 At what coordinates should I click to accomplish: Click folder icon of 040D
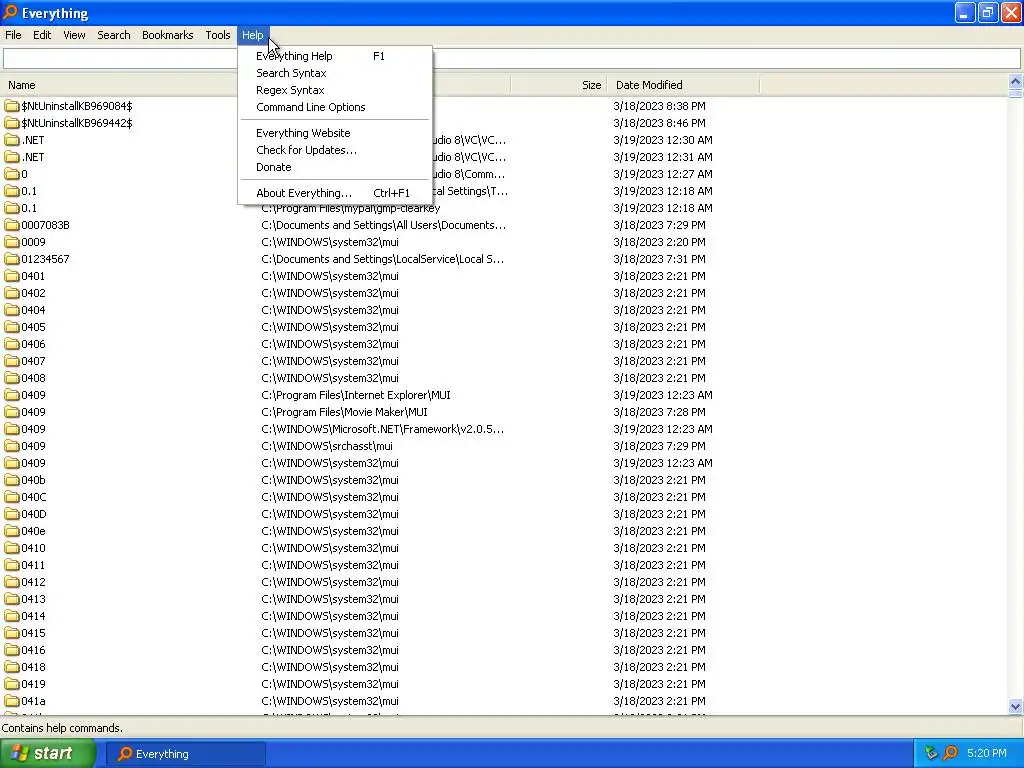[12, 514]
